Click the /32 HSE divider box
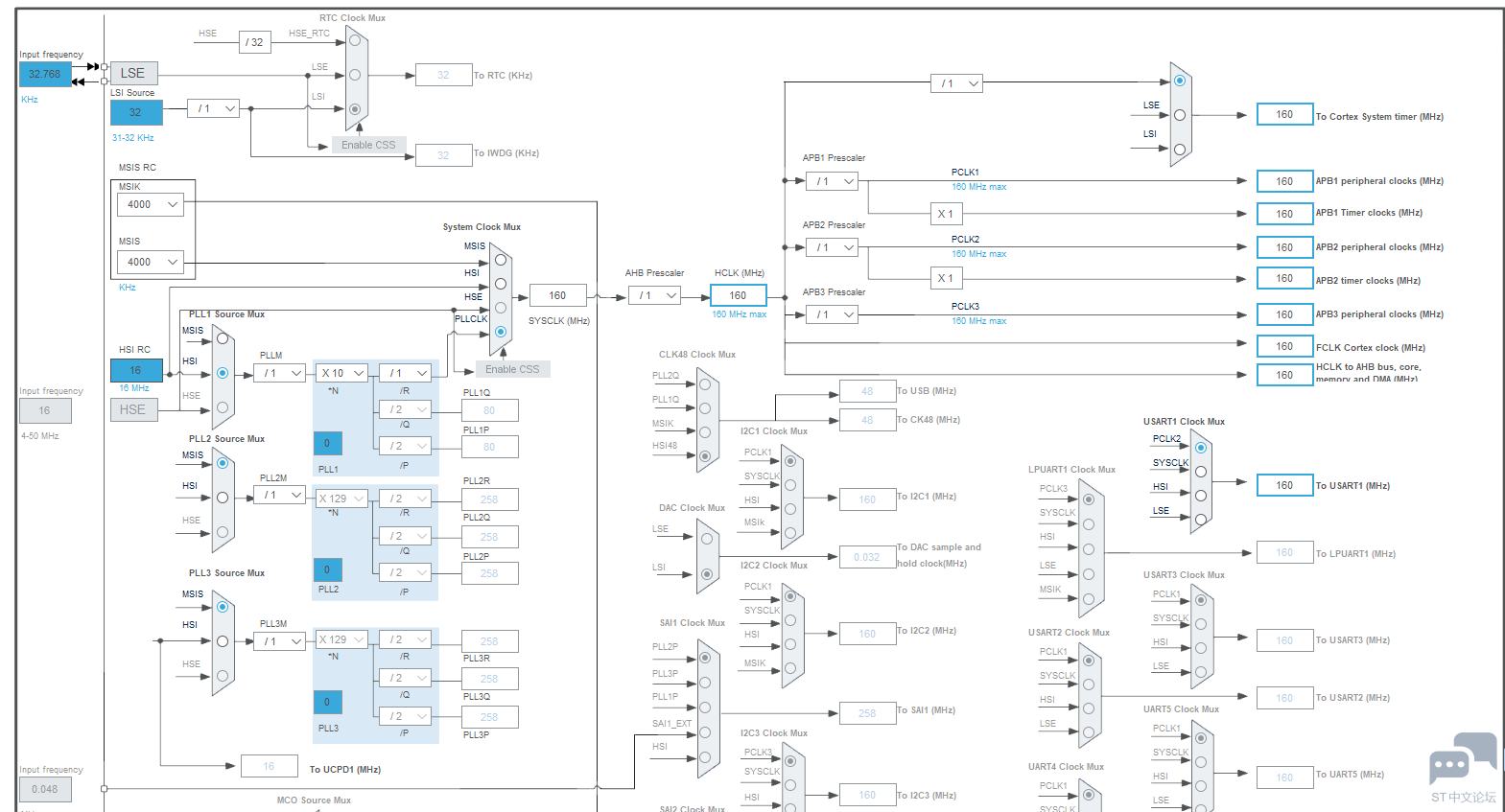Image resolution: width=1505 pixels, height=812 pixels. tap(254, 42)
